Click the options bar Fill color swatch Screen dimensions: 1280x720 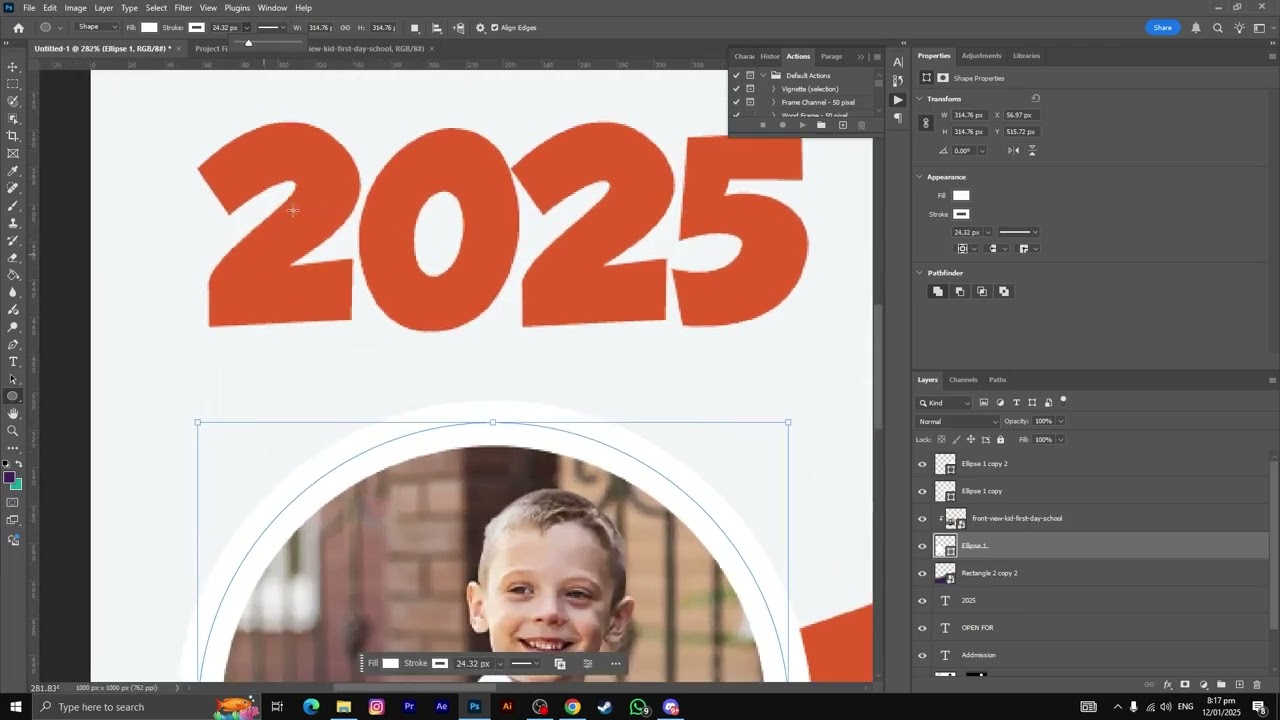pos(149,28)
